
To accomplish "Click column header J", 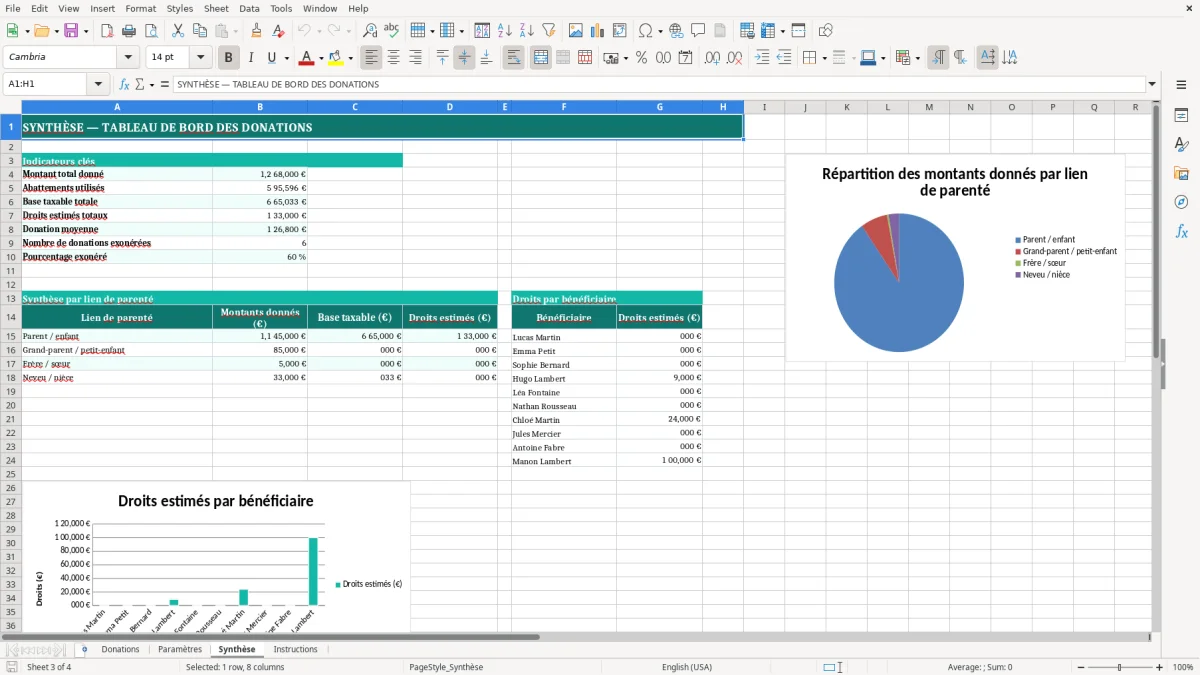I will 805,107.
